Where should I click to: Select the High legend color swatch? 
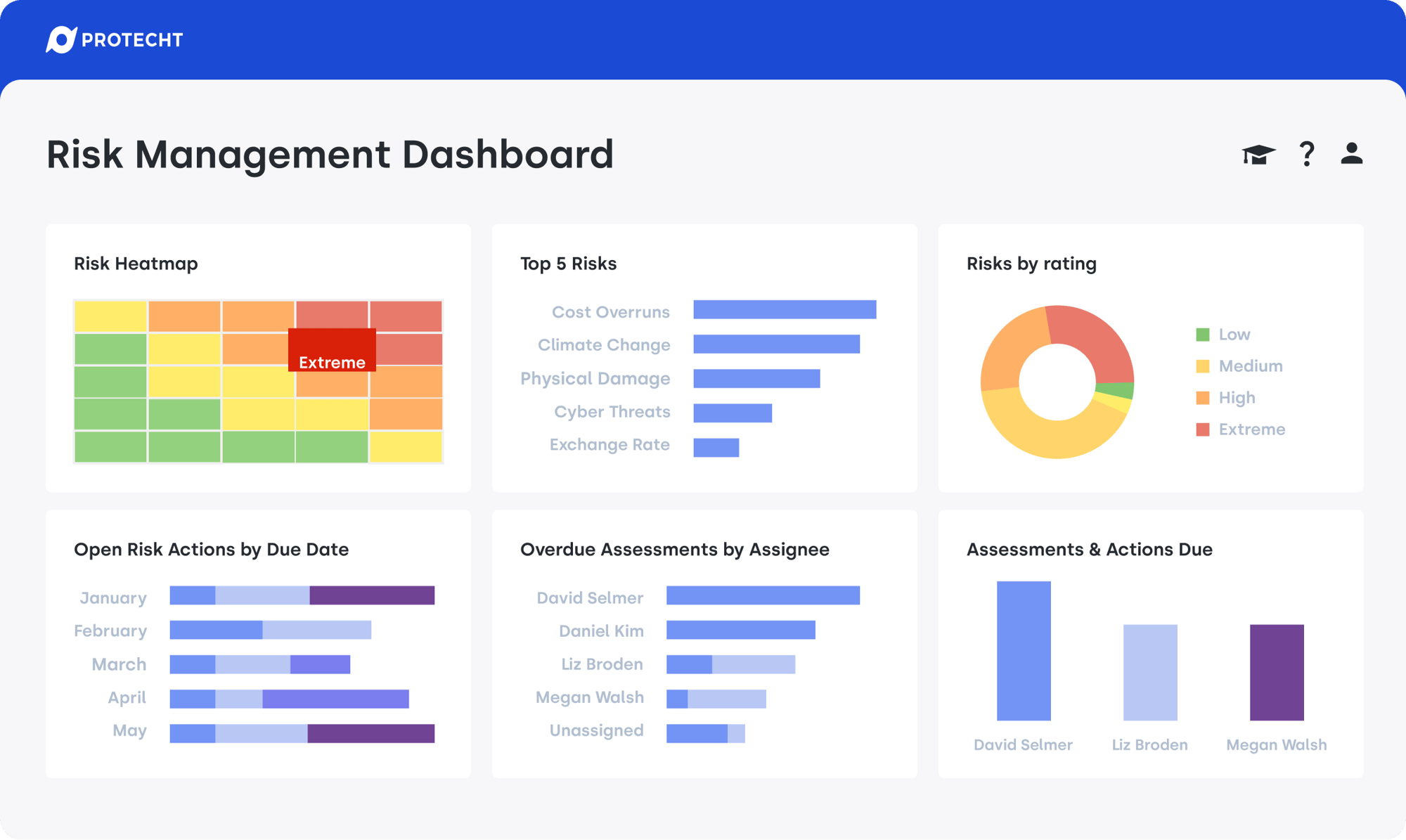[x=1201, y=397]
